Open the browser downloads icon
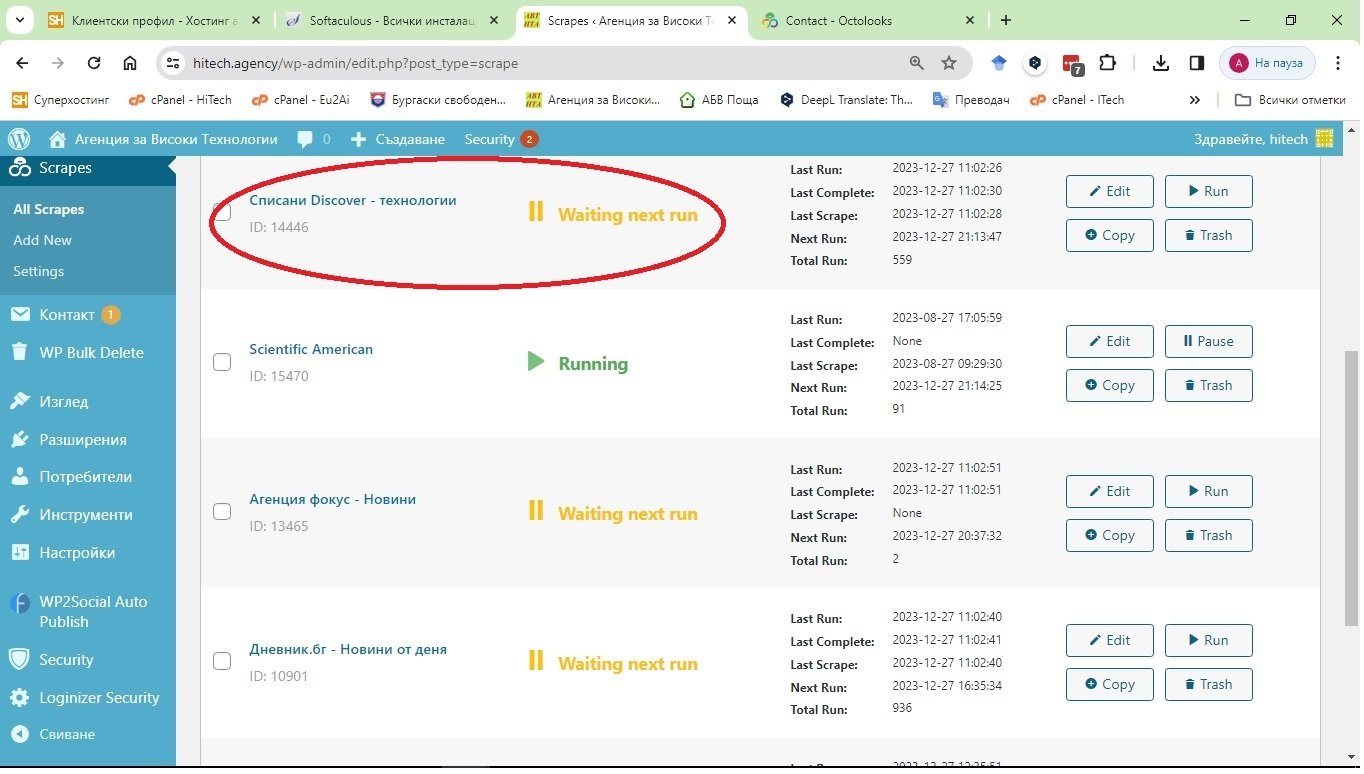 pyautogui.click(x=1160, y=63)
